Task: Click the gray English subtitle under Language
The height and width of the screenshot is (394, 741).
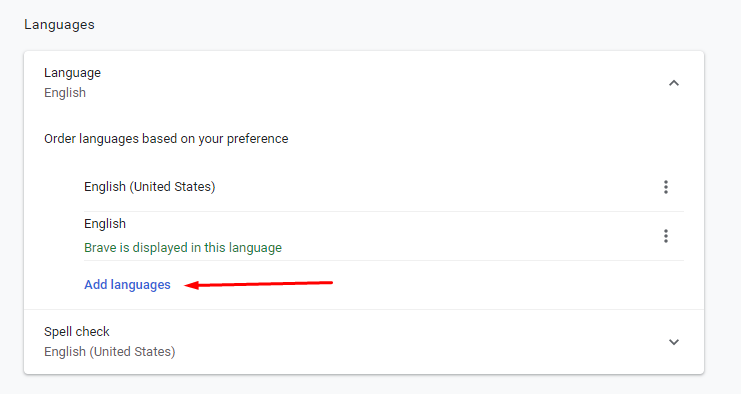Action: (65, 93)
